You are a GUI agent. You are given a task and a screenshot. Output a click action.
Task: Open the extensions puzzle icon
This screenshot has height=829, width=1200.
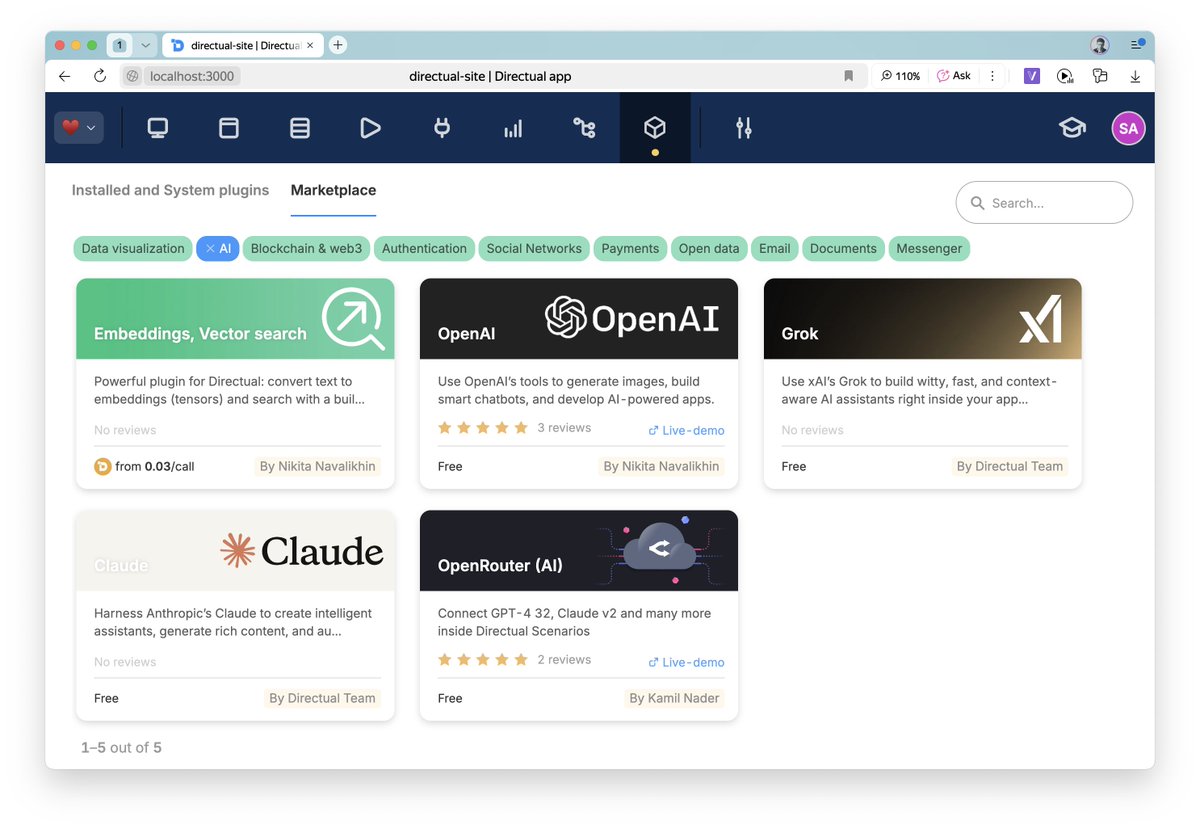point(1100,76)
